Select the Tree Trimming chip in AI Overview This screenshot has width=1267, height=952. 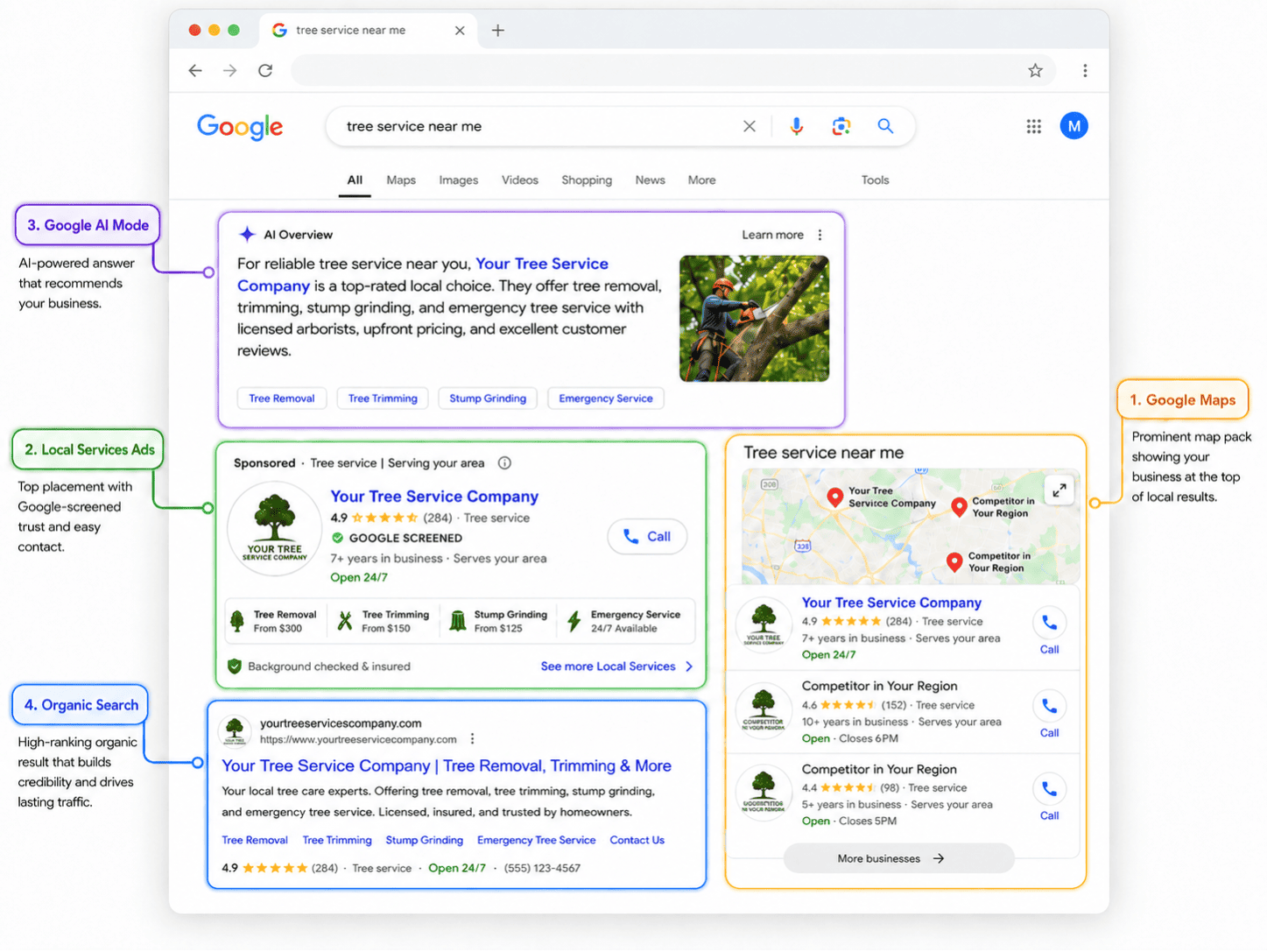click(383, 398)
